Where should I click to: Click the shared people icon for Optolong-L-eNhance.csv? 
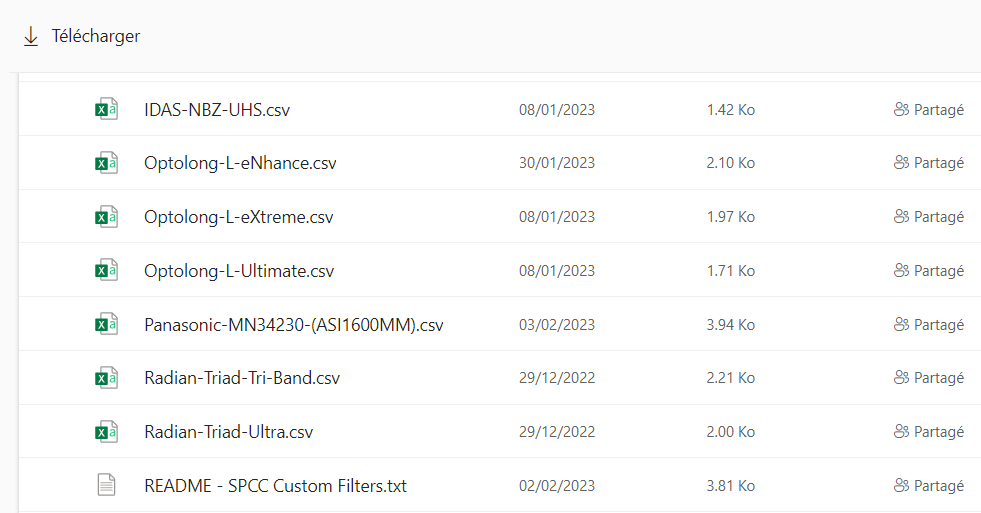coord(901,163)
